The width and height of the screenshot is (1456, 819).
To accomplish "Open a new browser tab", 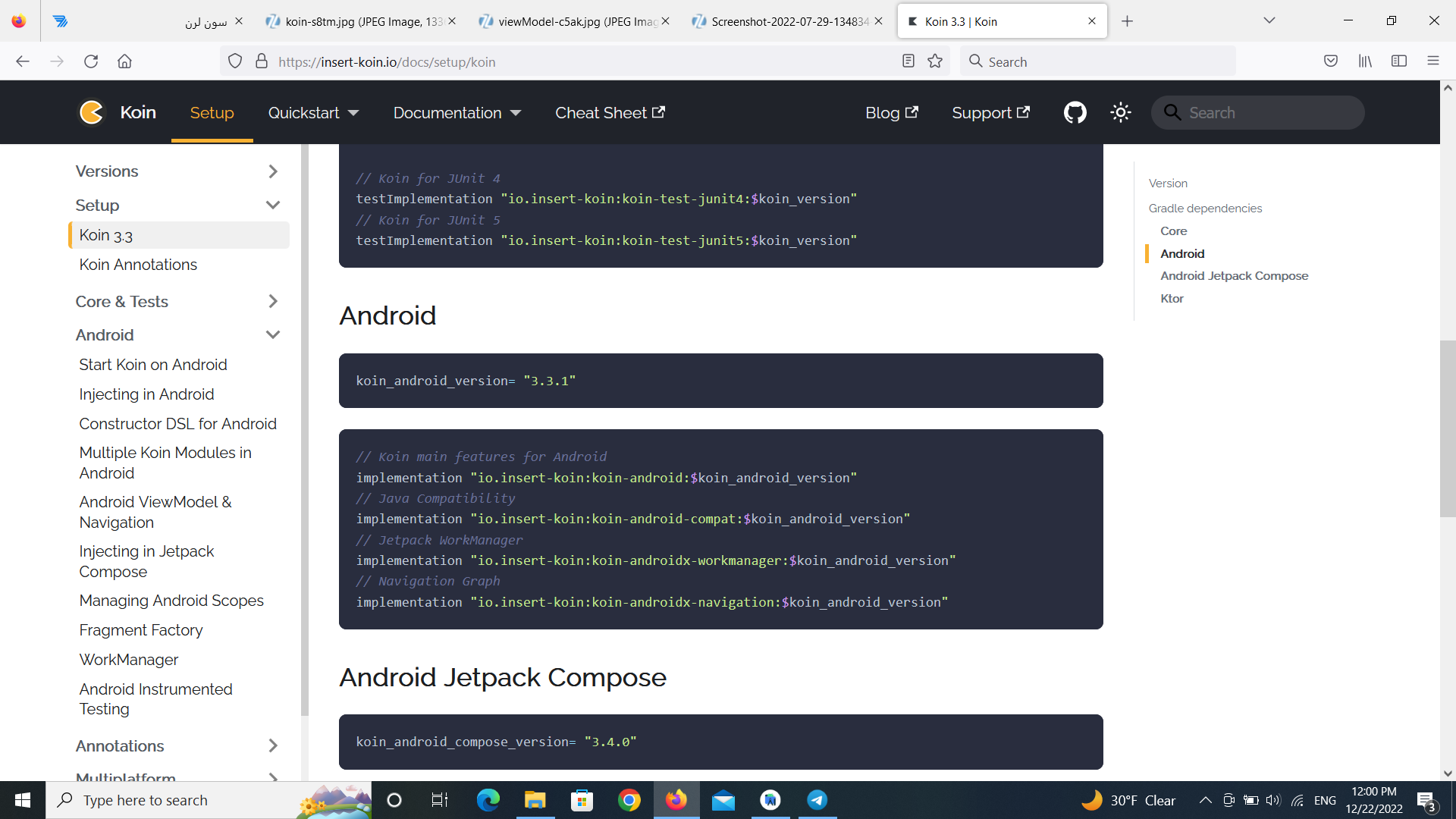I will pos(1127,21).
